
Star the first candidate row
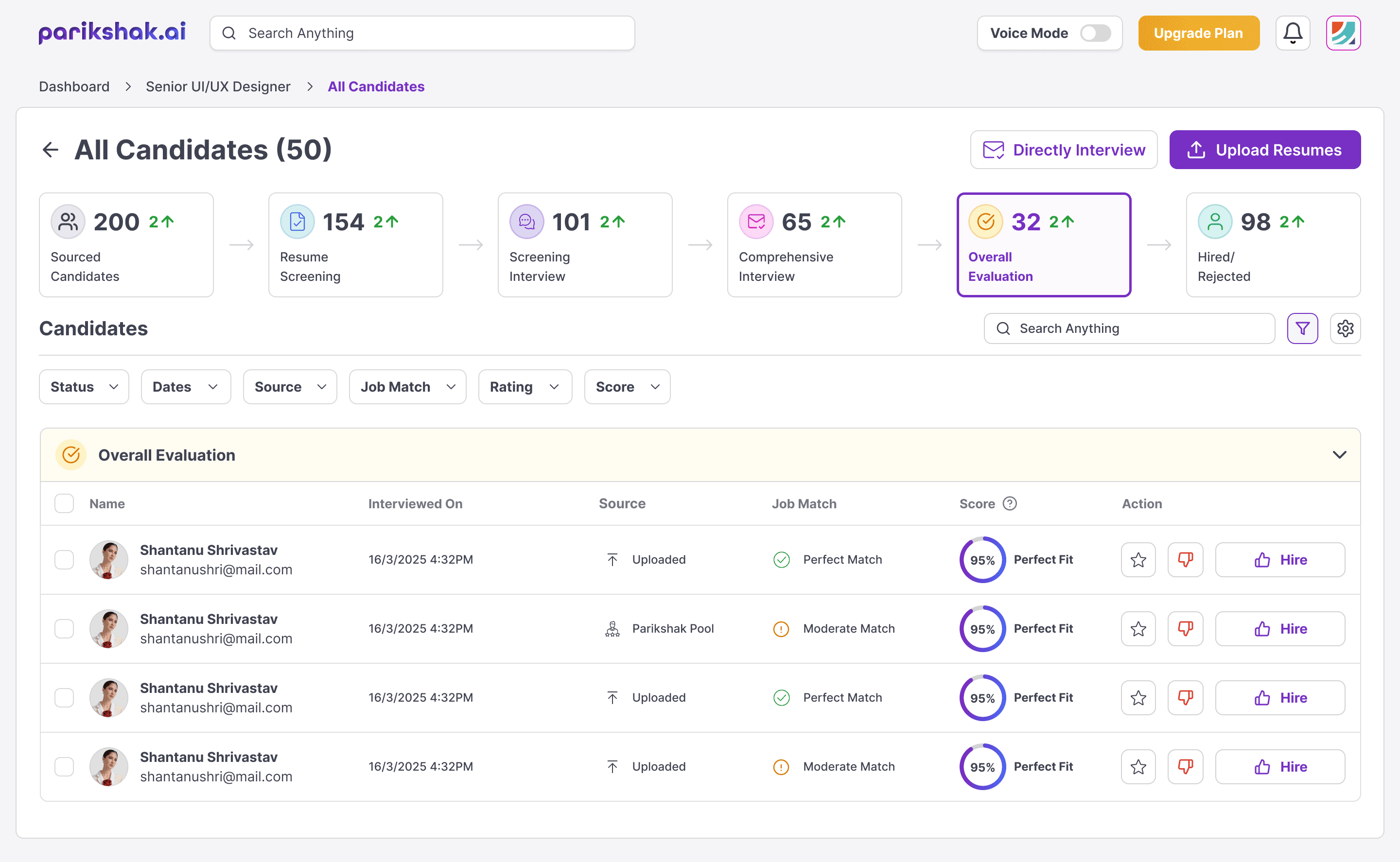(1137, 560)
